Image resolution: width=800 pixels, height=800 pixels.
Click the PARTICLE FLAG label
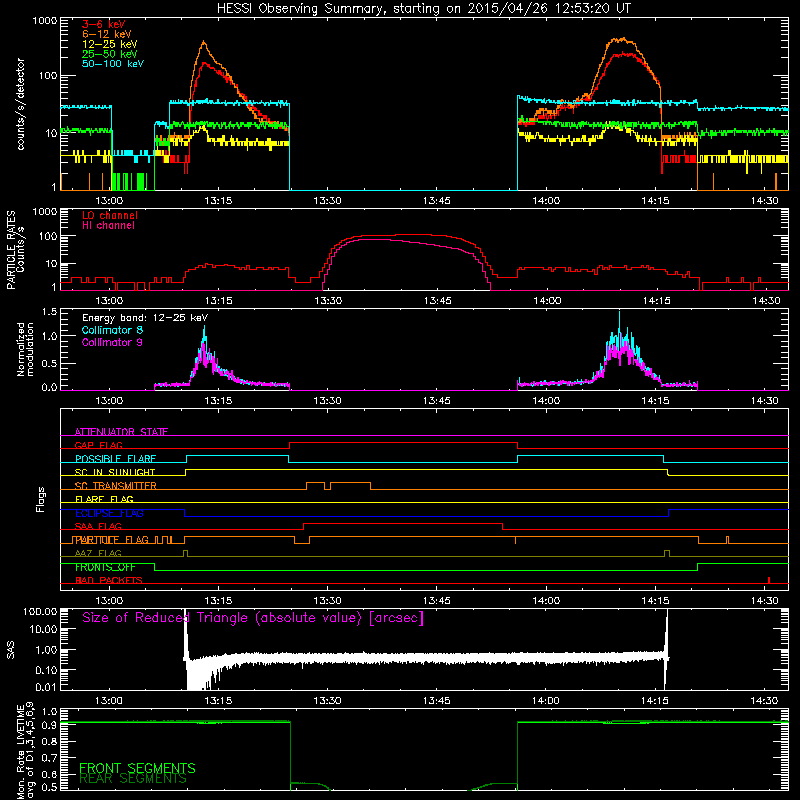pos(111,540)
